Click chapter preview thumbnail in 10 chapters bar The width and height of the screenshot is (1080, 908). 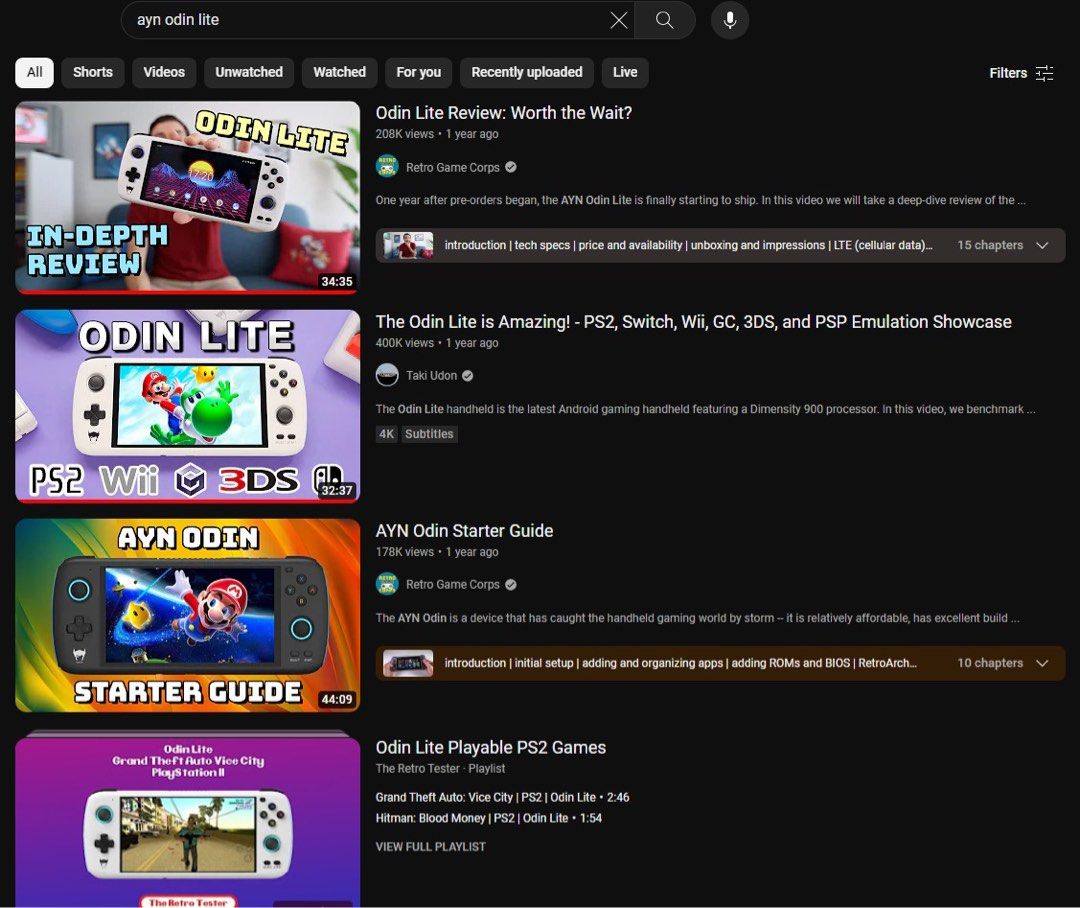tap(408, 663)
